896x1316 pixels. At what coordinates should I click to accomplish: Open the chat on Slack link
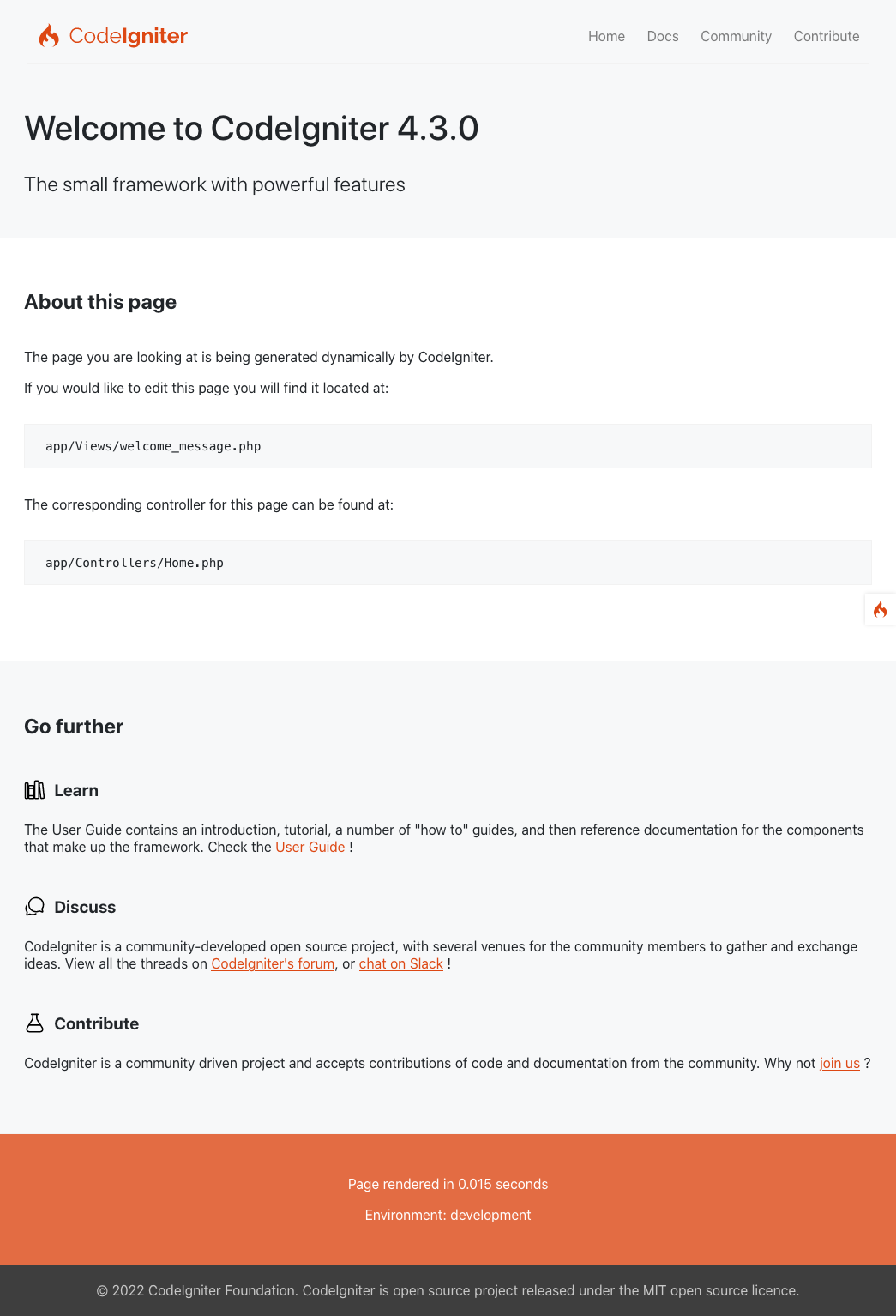pos(400,963)
